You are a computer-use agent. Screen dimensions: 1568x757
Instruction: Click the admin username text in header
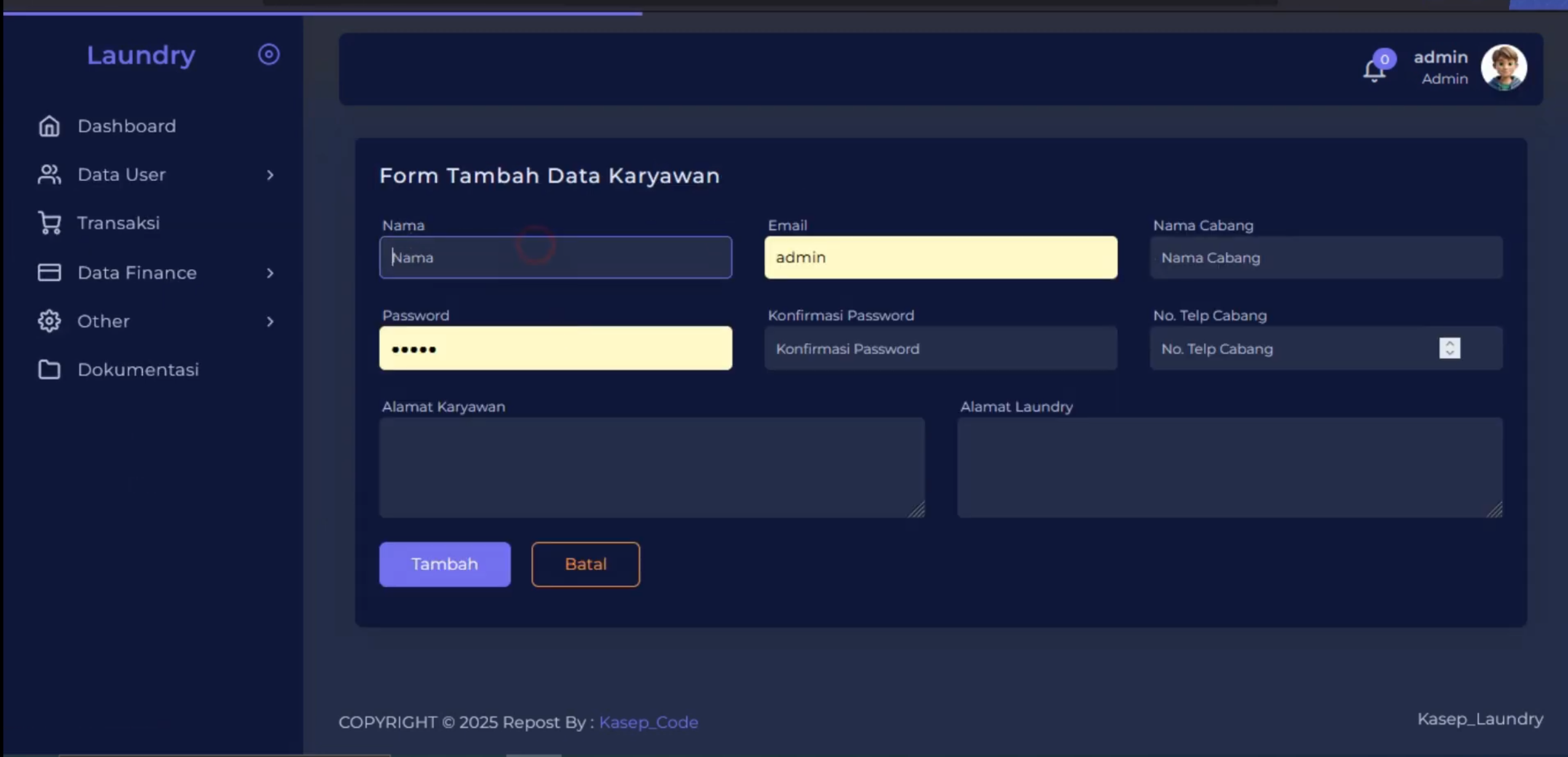pyautogui.click(x=1441, y=57)
